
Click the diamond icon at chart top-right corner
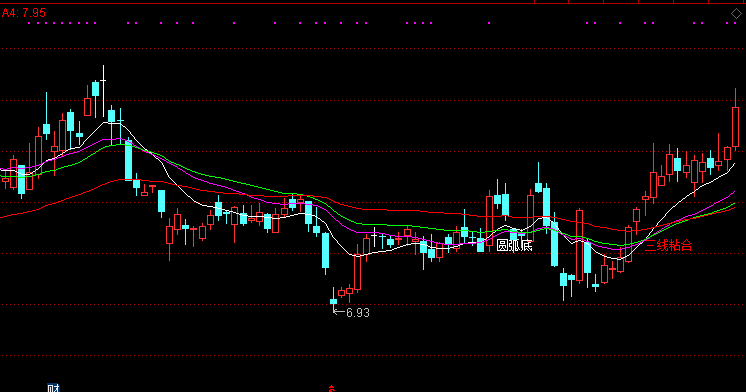(x=736, y=14)
